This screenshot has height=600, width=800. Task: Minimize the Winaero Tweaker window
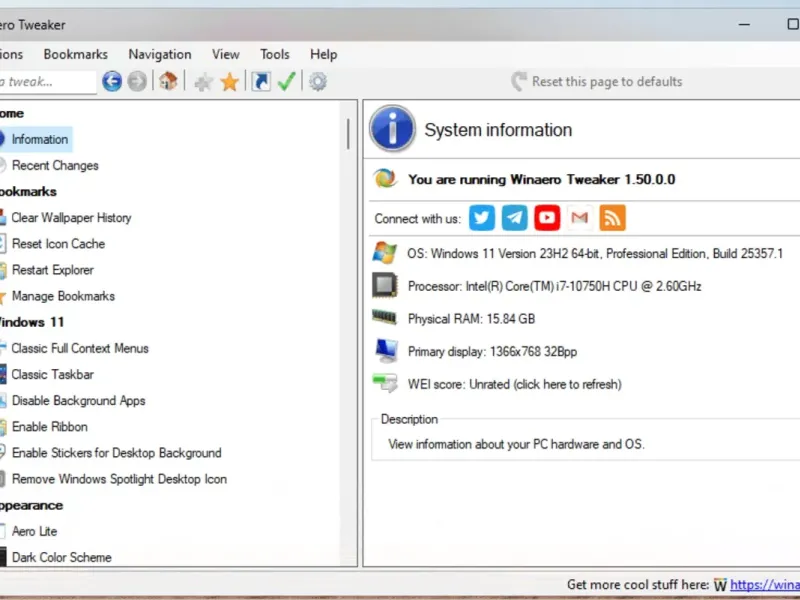tap(744, 24)
